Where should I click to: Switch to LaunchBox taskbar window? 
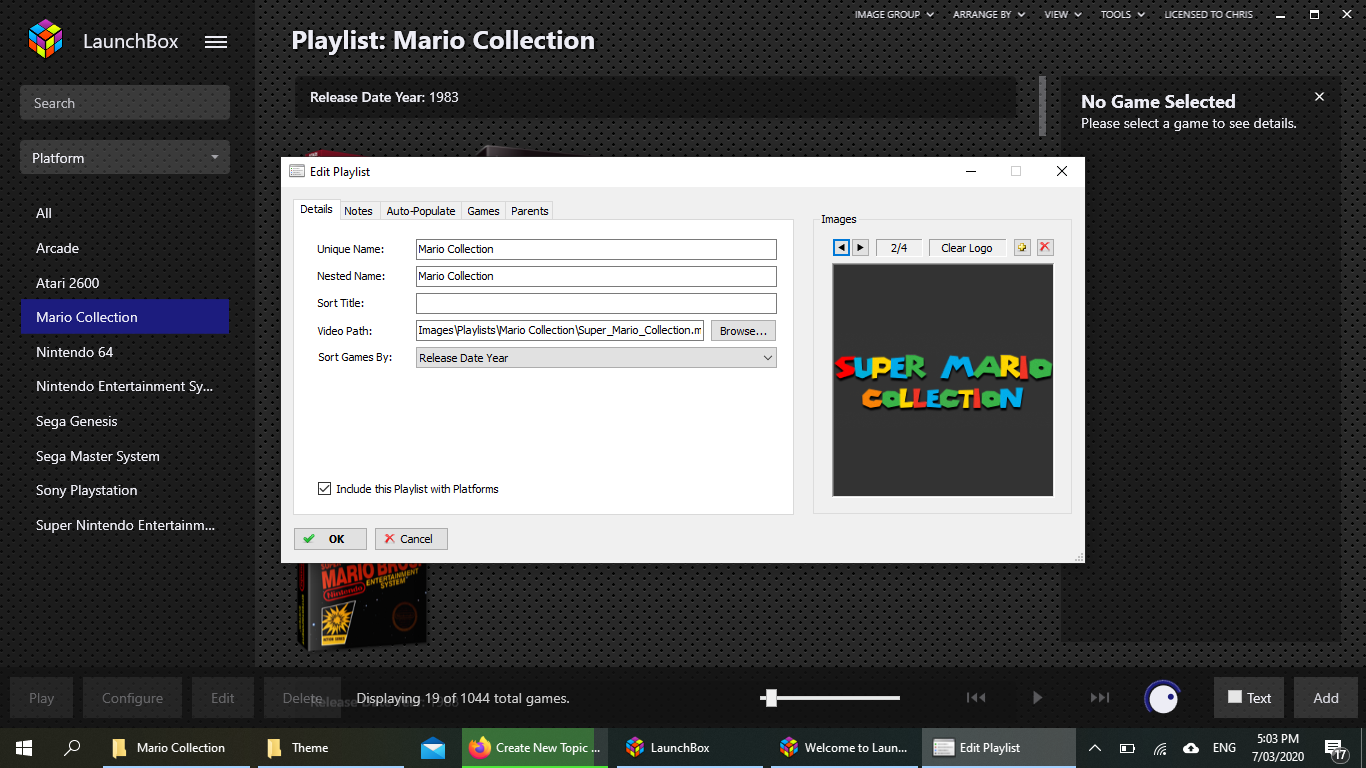tap(690, 747)
